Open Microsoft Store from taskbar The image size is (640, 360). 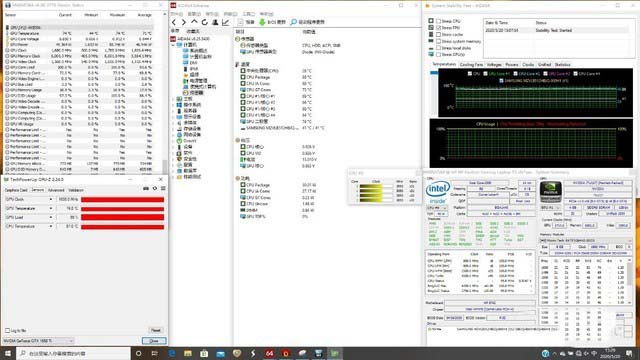204,353
